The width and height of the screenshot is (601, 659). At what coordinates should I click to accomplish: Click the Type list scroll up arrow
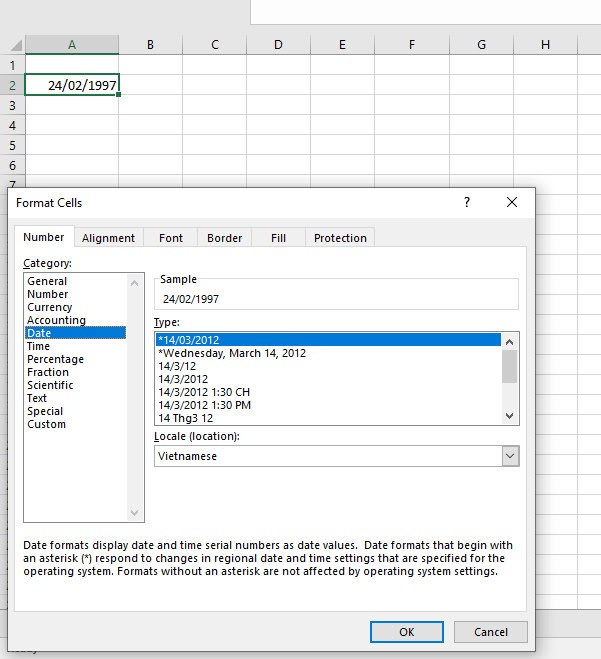pyautogui.click(x=510, y=342)
